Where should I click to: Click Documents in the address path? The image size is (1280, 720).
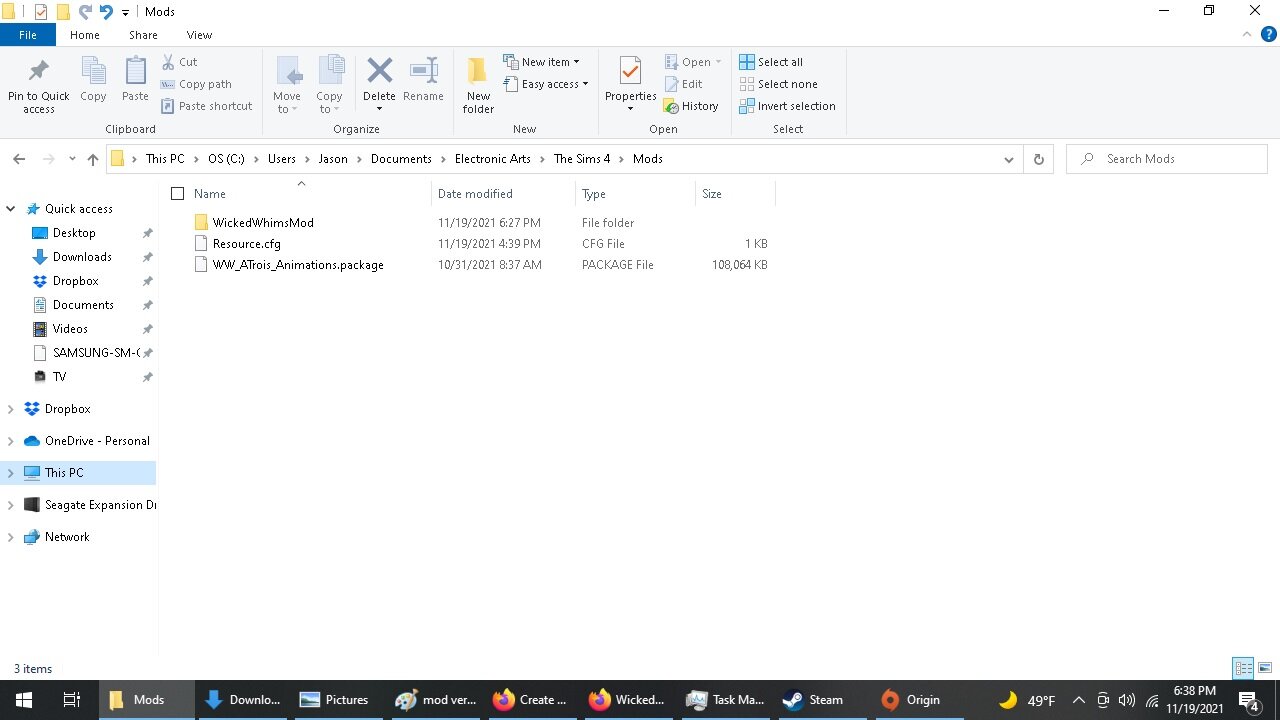pyautogui.click(x=401, y=159)
